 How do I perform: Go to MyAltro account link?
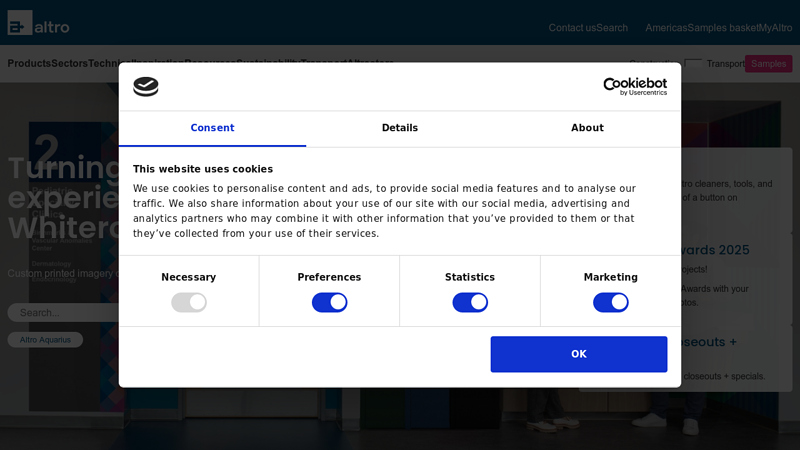click(775, 28)
